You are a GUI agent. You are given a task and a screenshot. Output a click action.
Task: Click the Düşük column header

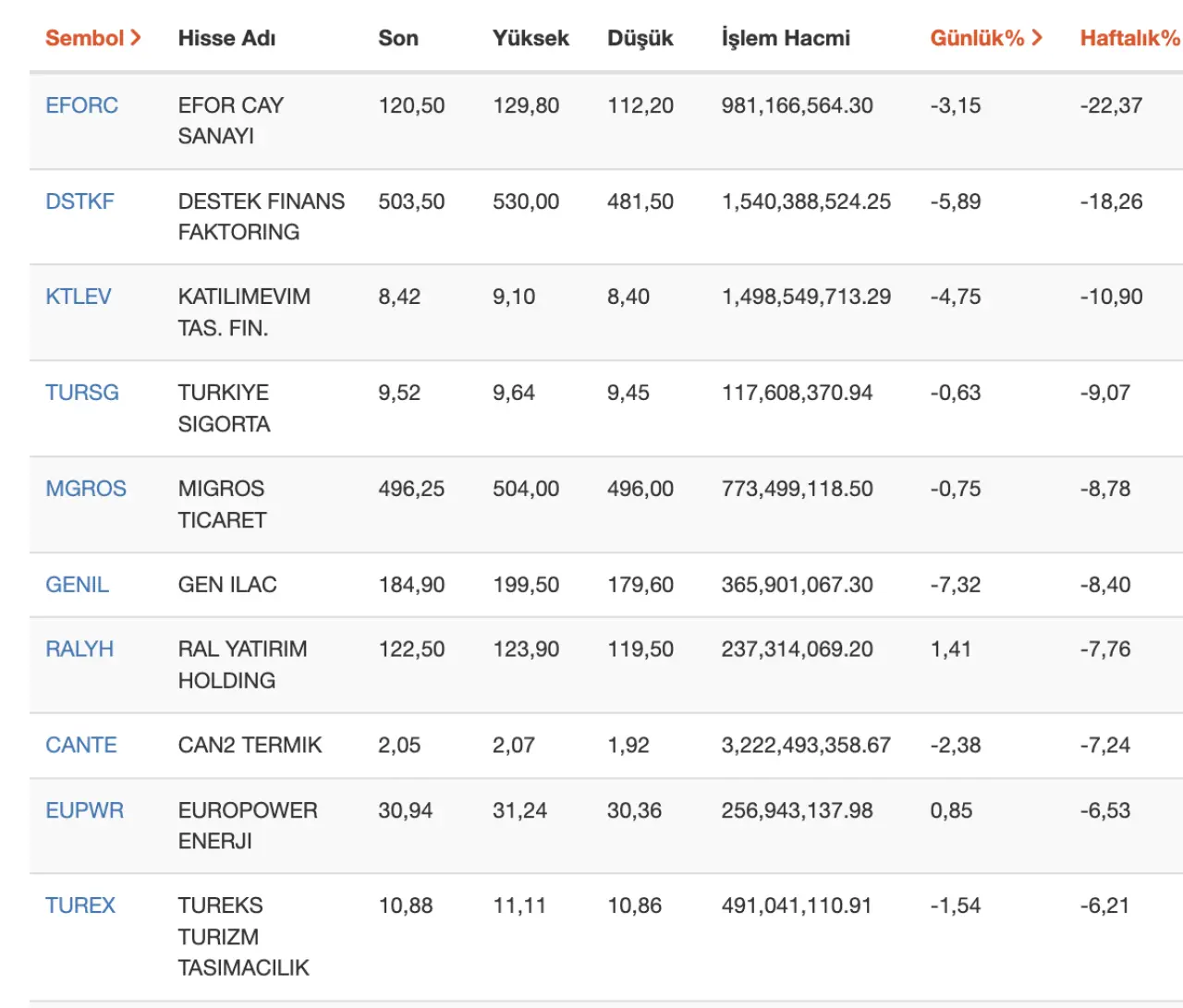pos(640,38)
